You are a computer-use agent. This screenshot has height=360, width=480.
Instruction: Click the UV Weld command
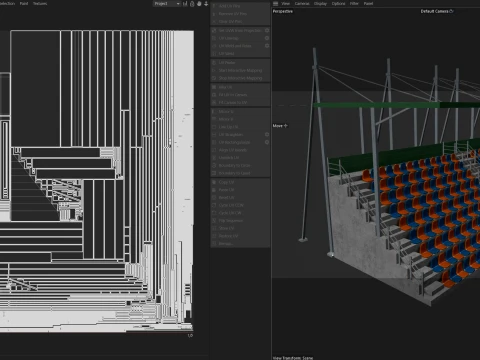tap(240, 53)
